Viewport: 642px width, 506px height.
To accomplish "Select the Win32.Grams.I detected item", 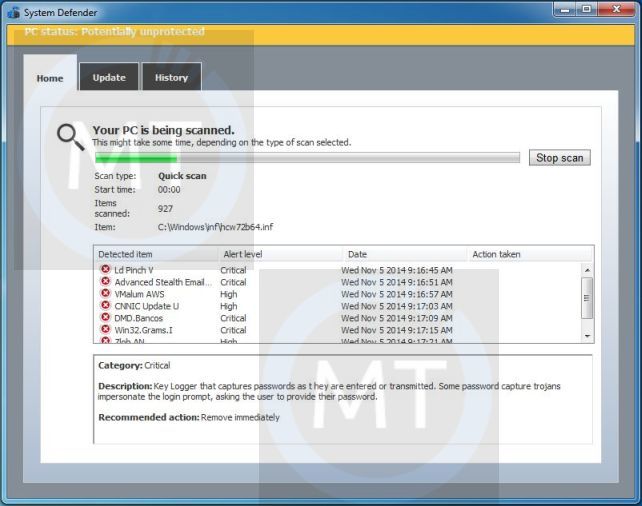I will (x=143, y=330).
